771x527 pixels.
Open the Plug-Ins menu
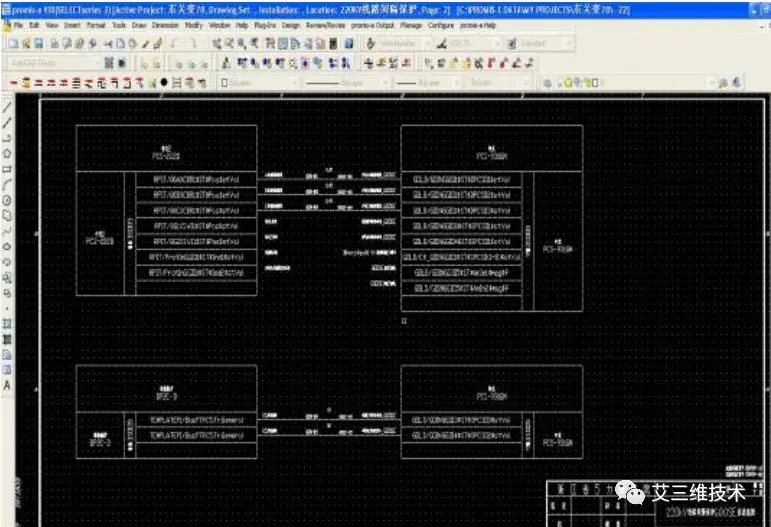pos(265,25)
